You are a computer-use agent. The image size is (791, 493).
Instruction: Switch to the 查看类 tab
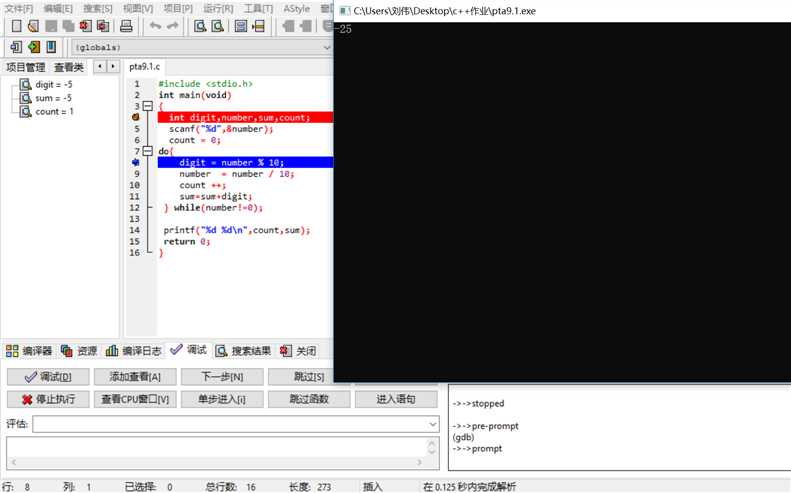[69, 67]
